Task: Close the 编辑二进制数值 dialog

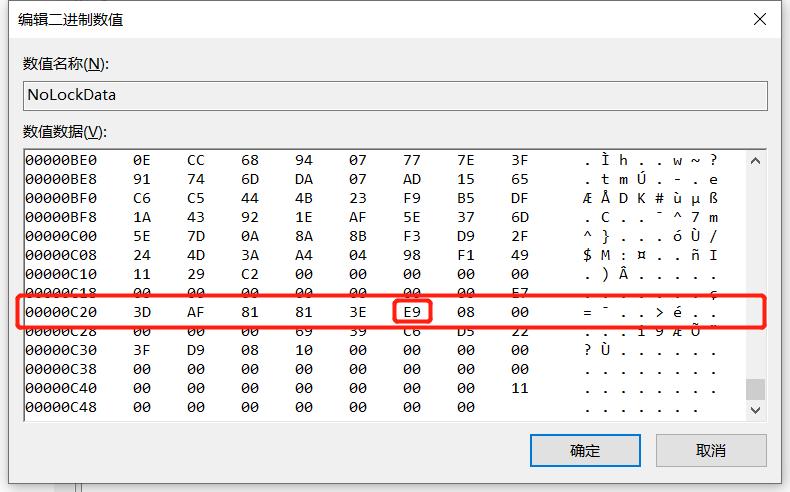Action: coord(760,19)
